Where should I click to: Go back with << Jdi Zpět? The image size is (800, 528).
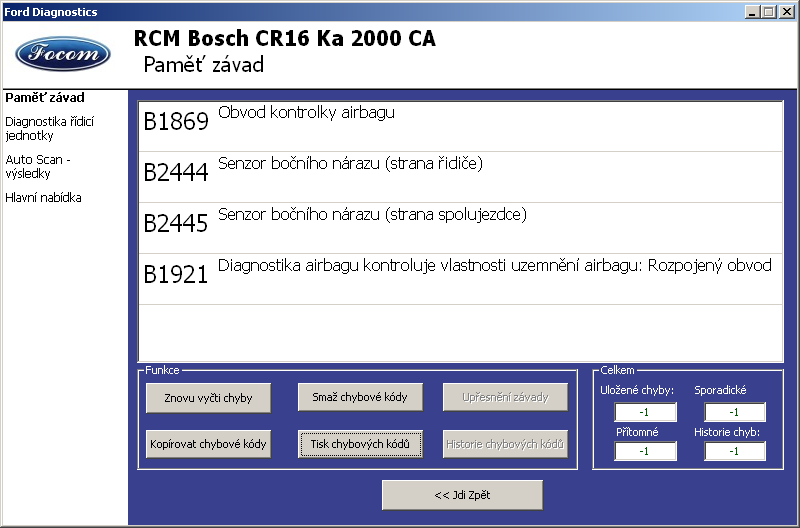point(462,495)
